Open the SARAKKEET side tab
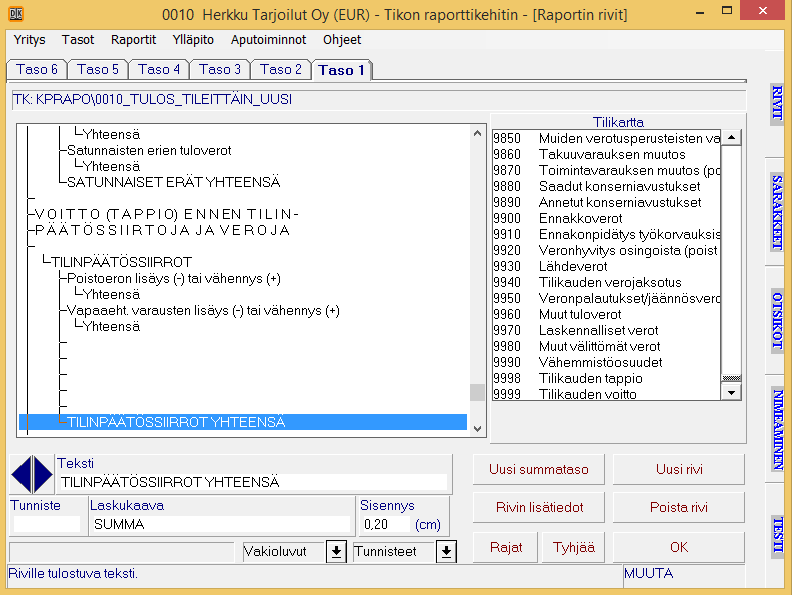The height and width of the screenshot is (595, 792). (777, 212)
